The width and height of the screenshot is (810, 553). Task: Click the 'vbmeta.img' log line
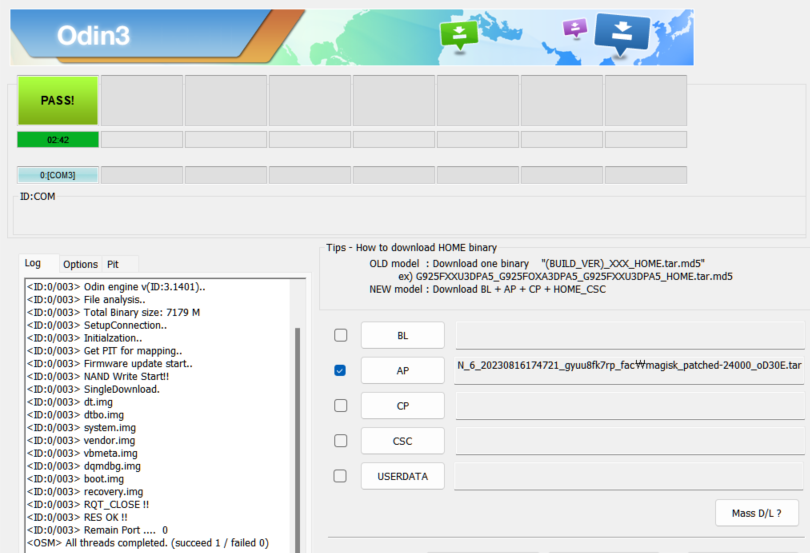pos(82,453)
